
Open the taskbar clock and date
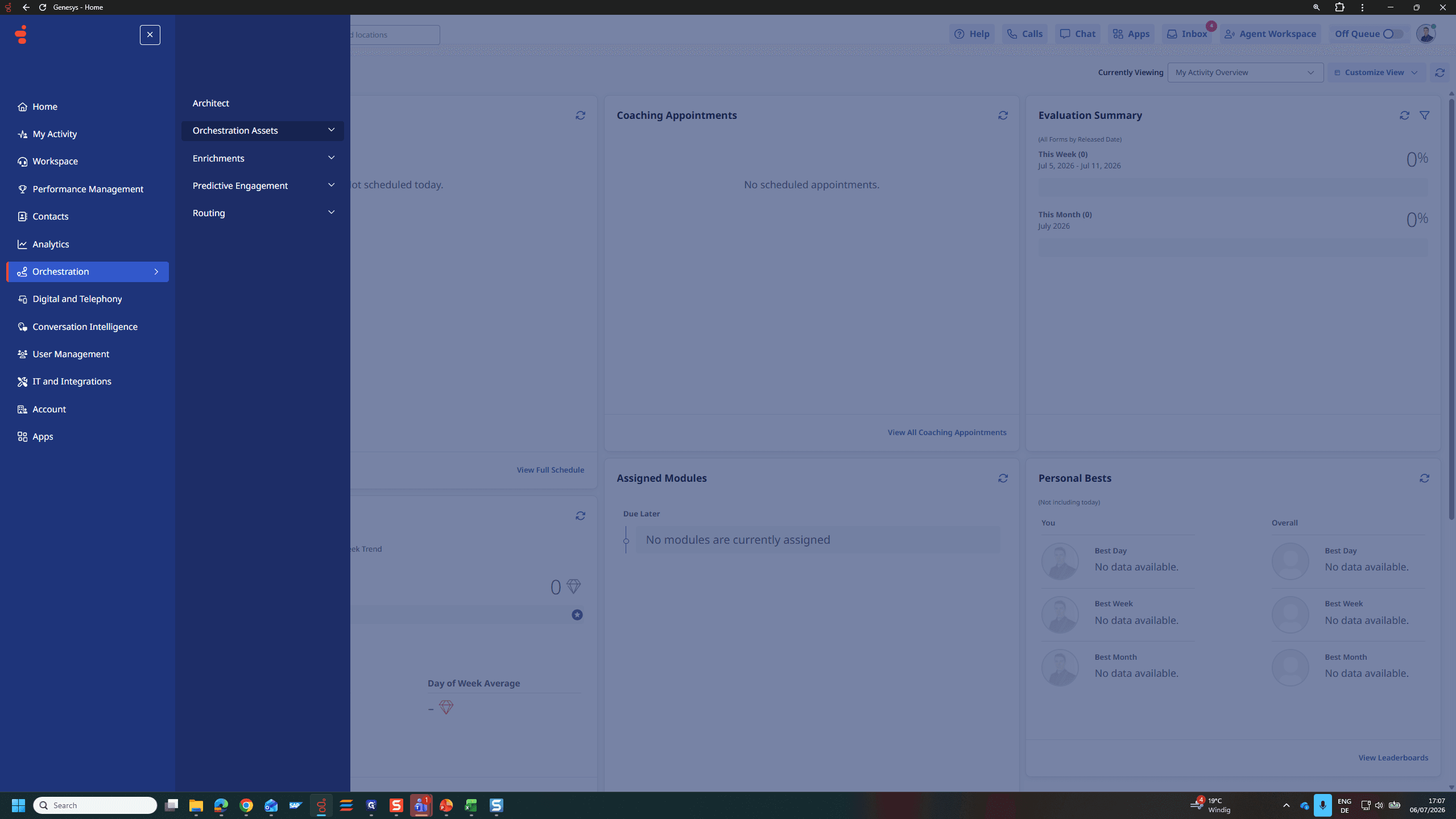(x=1427, y=805)
